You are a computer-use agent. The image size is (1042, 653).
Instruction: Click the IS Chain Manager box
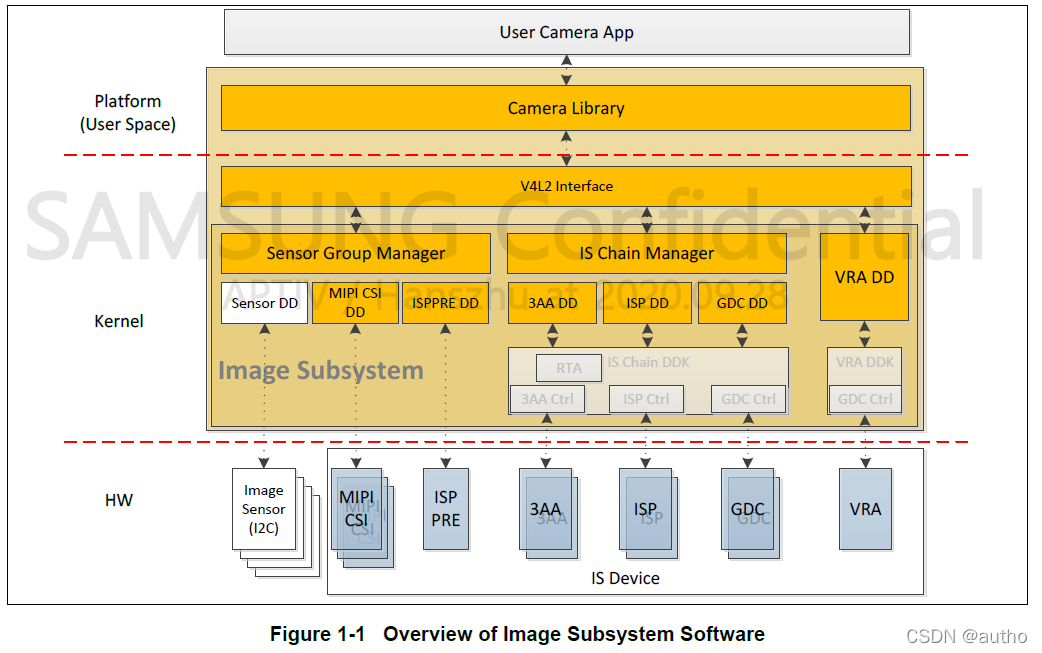pos(647,253)
